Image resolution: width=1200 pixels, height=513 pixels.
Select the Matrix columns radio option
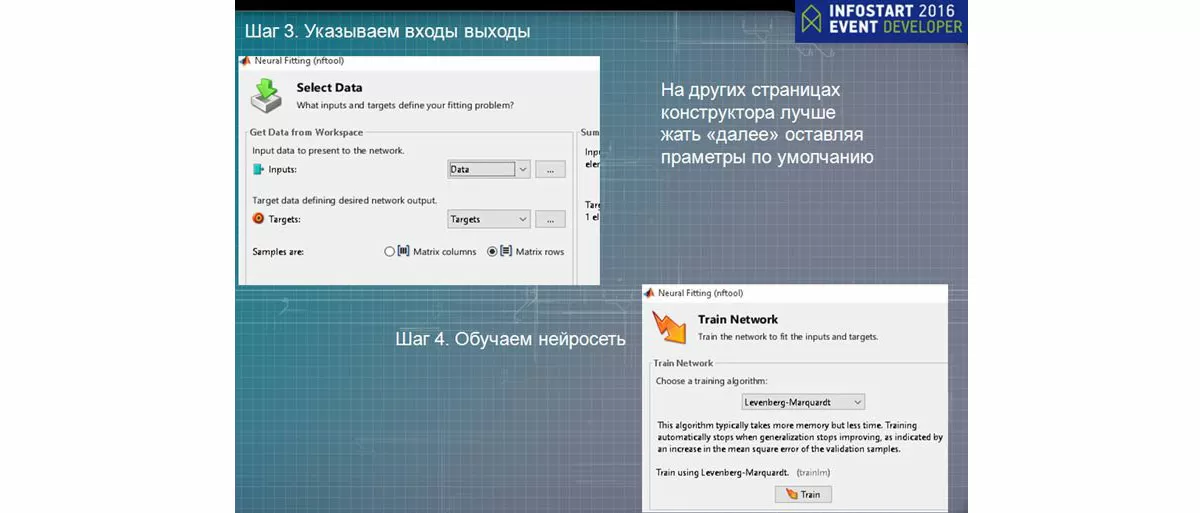coord(390,252)
